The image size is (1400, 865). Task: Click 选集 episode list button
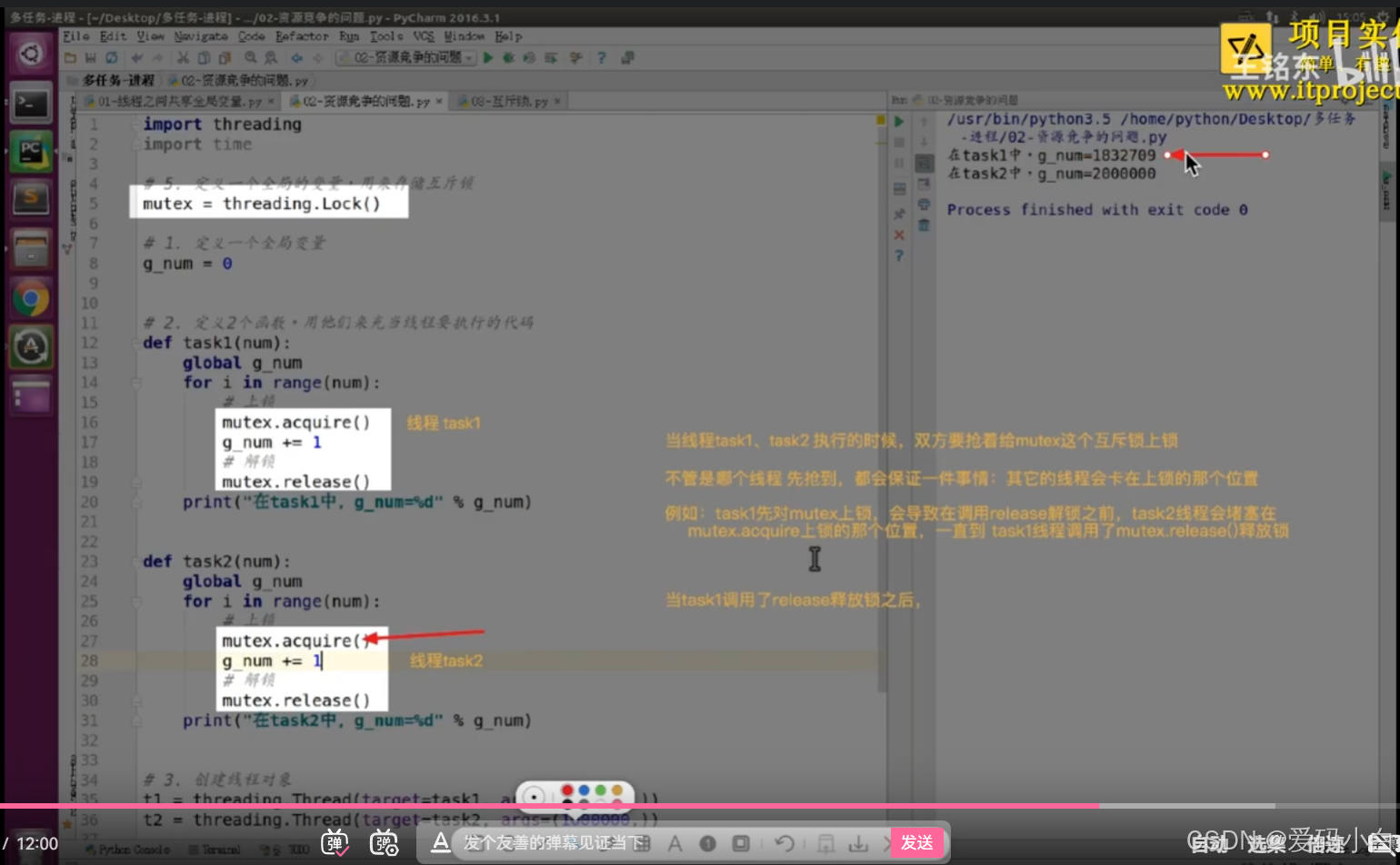[1266, 844]
